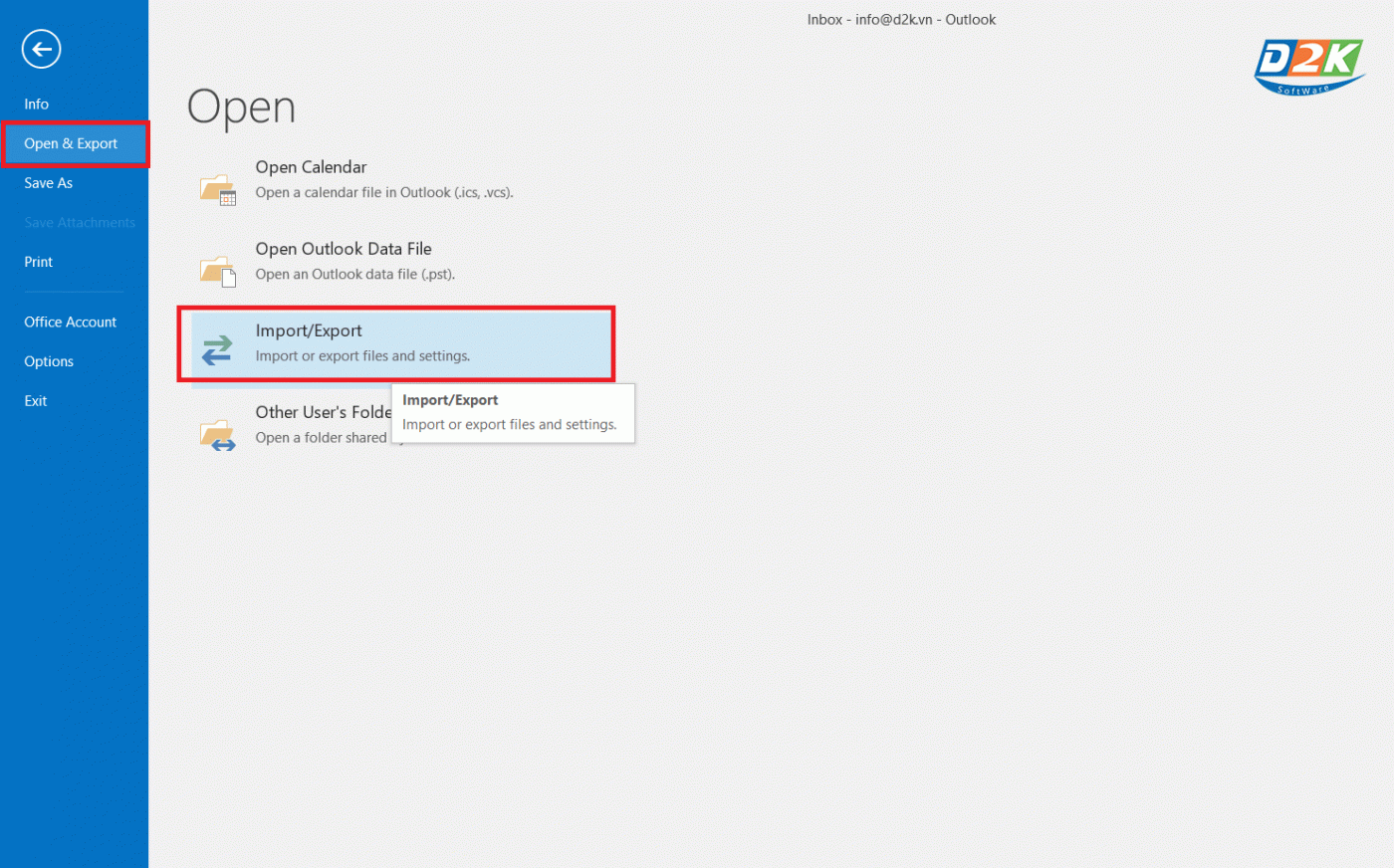Click the Import/Export title
This screenshot has width=1394, height=868.
point(309,330)
